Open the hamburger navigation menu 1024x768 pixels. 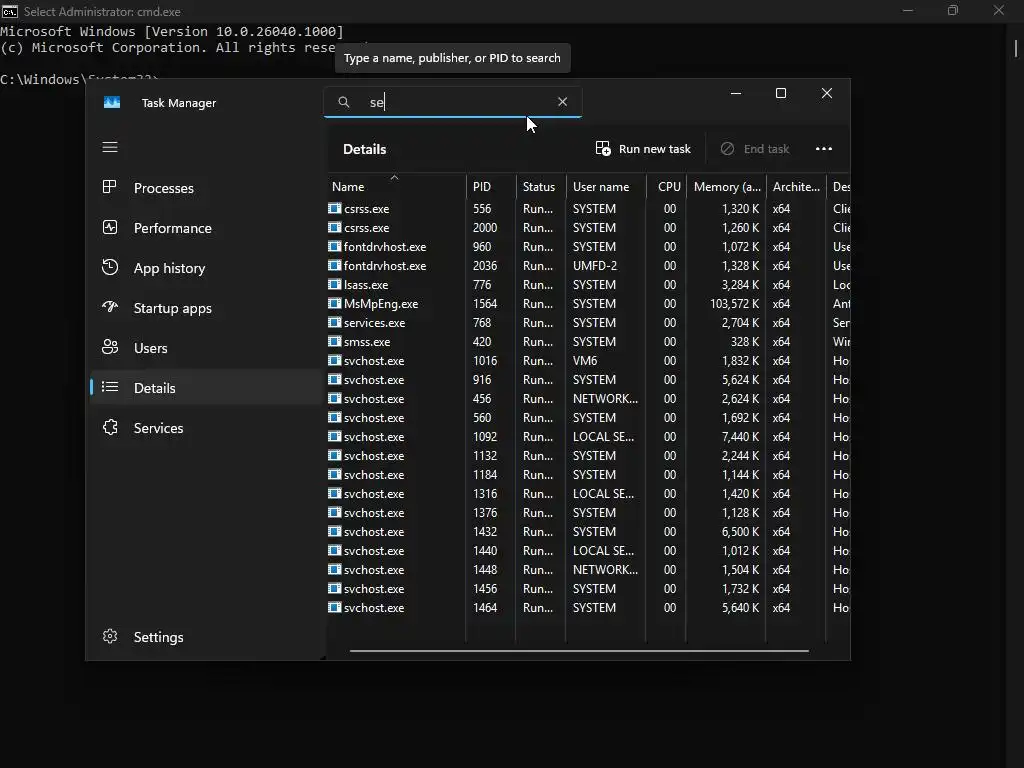click(x=110, y=147)
